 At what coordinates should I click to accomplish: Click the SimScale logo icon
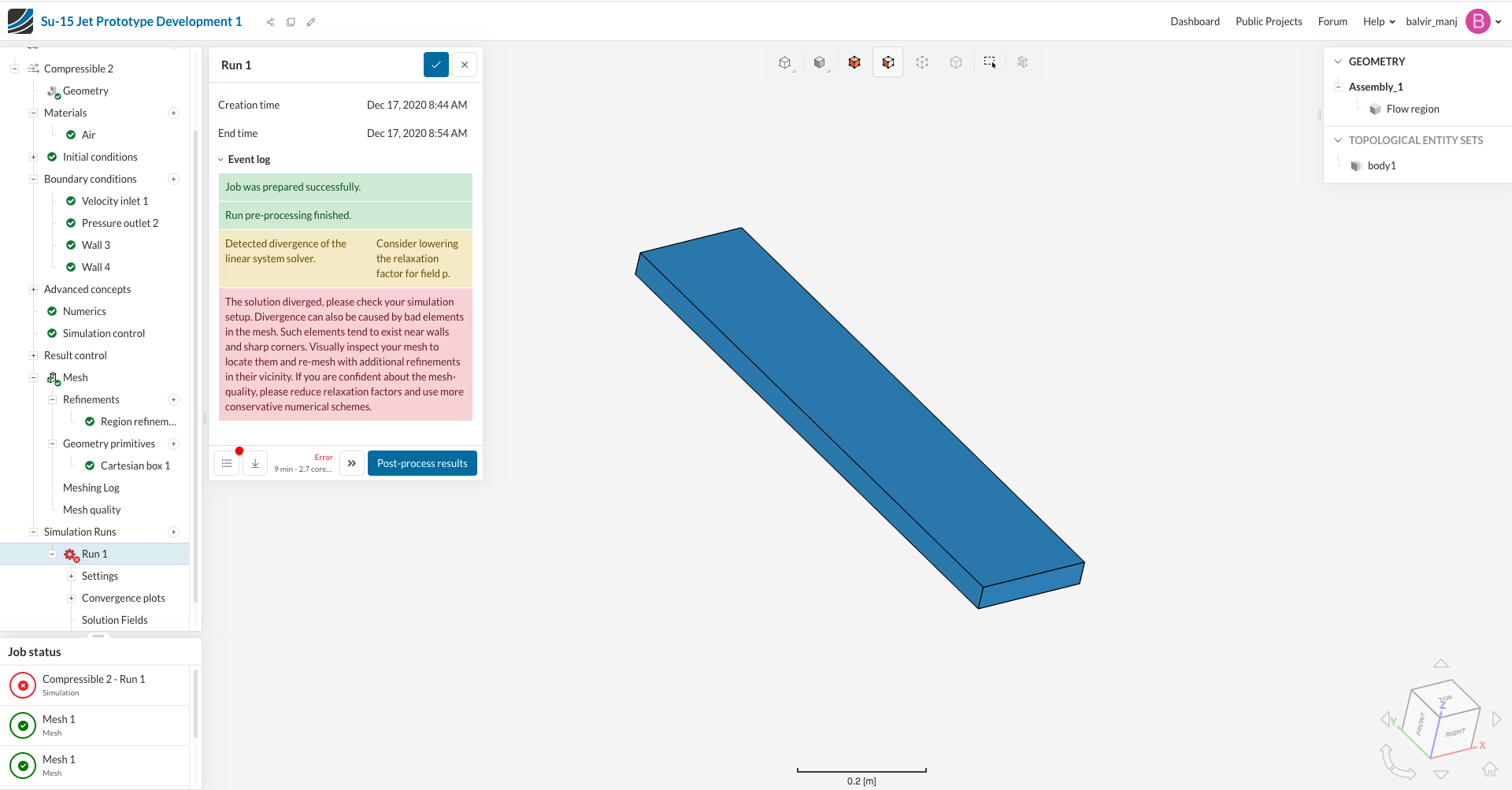20,21
